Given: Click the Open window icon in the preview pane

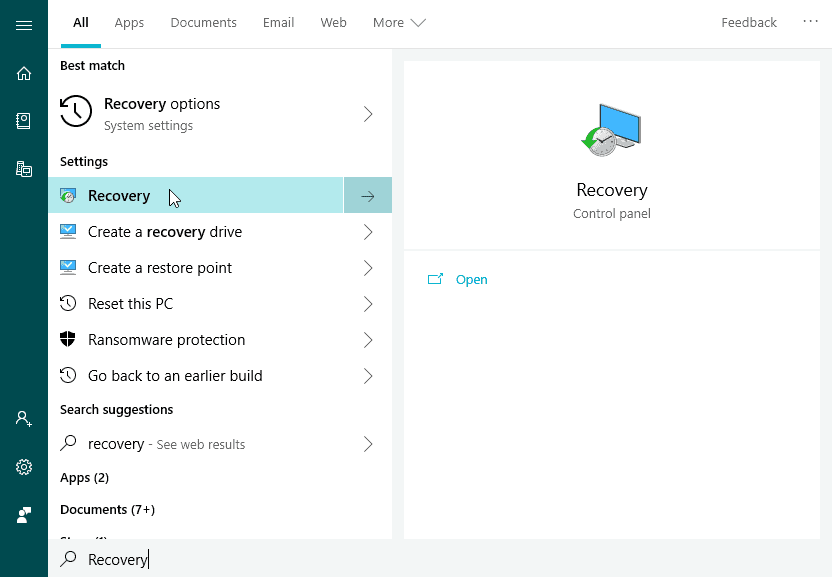Looking at the screenshot, I should pyautogui.click(x=435, y=279).
